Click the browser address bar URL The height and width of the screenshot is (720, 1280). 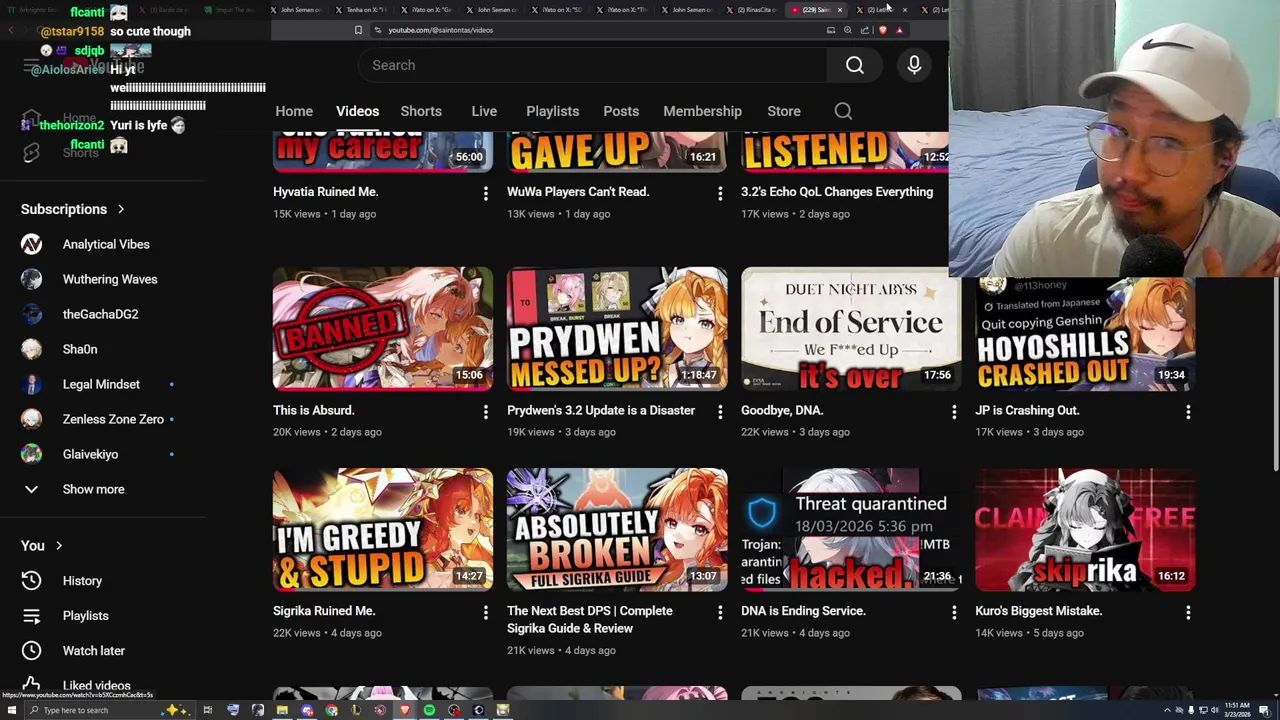click(440, 30)
